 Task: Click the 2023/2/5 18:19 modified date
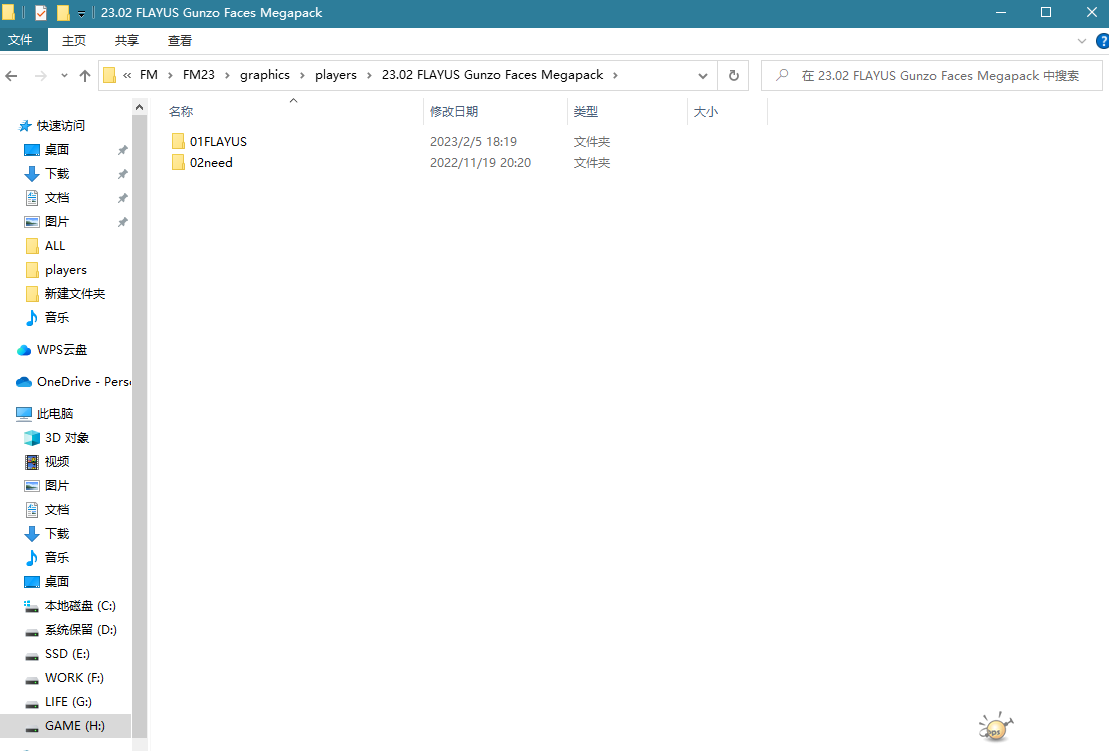[473, 141]
